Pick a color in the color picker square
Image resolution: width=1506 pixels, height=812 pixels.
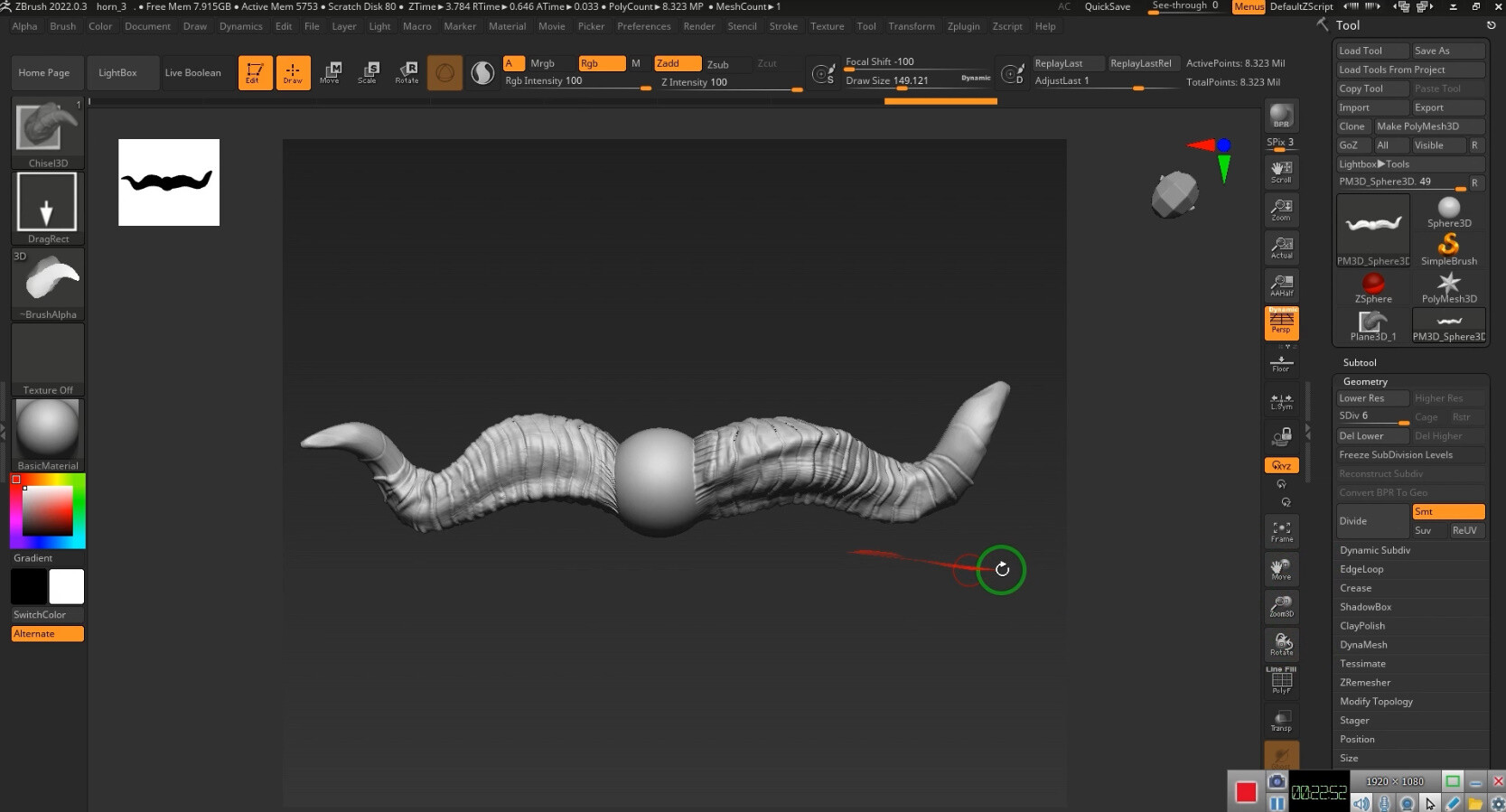point(48,511)
